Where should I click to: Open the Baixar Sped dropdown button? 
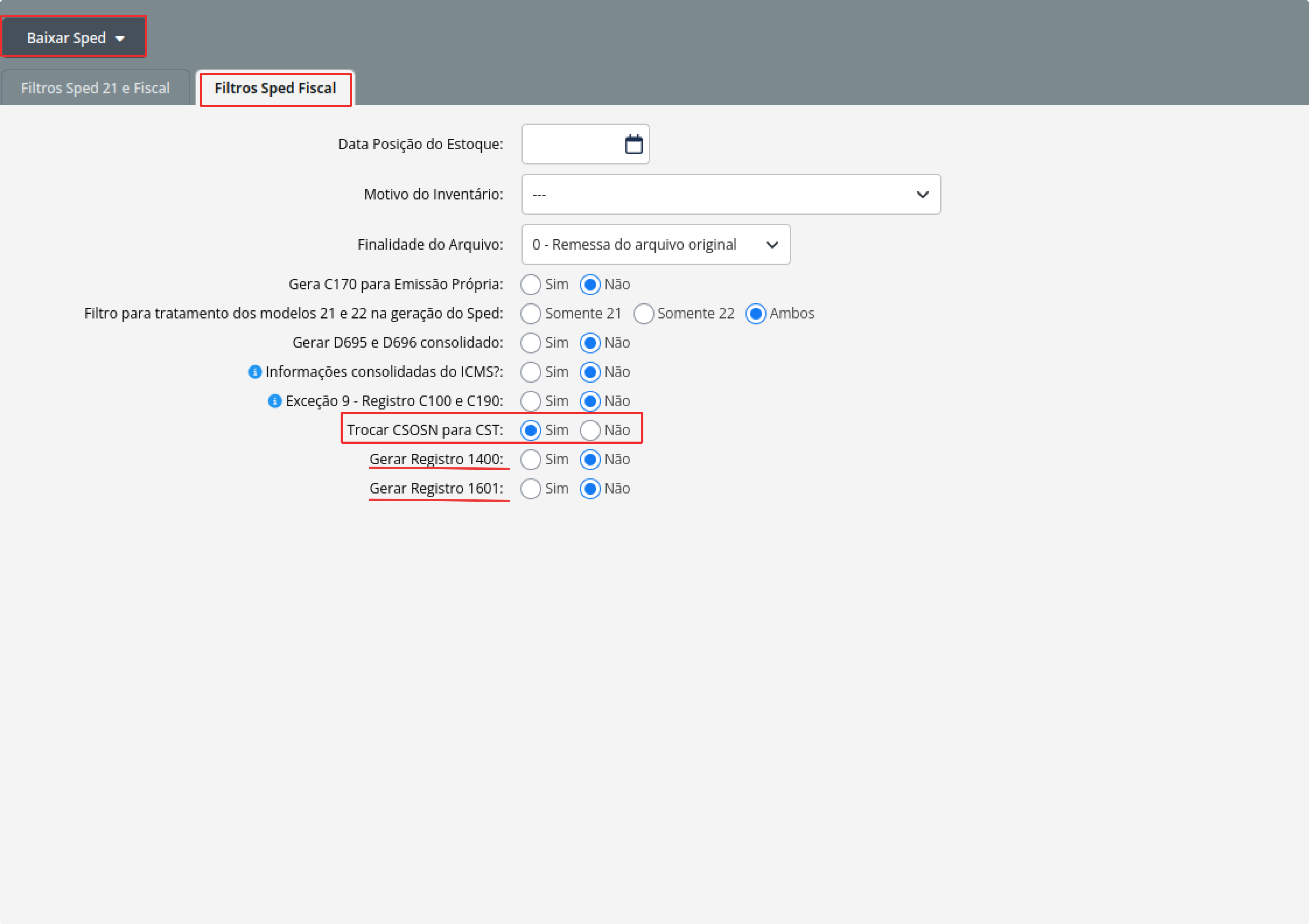pos(74,38)
